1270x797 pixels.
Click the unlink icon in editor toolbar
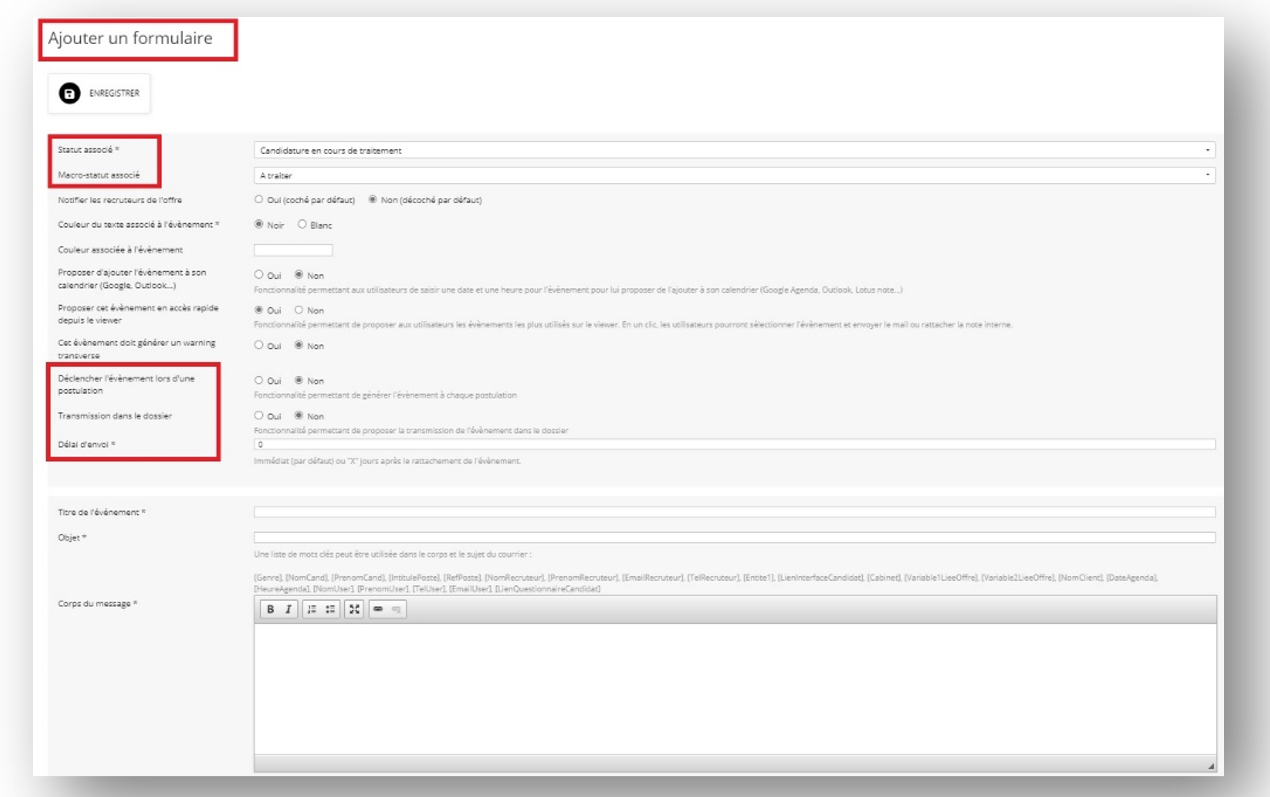point(396,609)
